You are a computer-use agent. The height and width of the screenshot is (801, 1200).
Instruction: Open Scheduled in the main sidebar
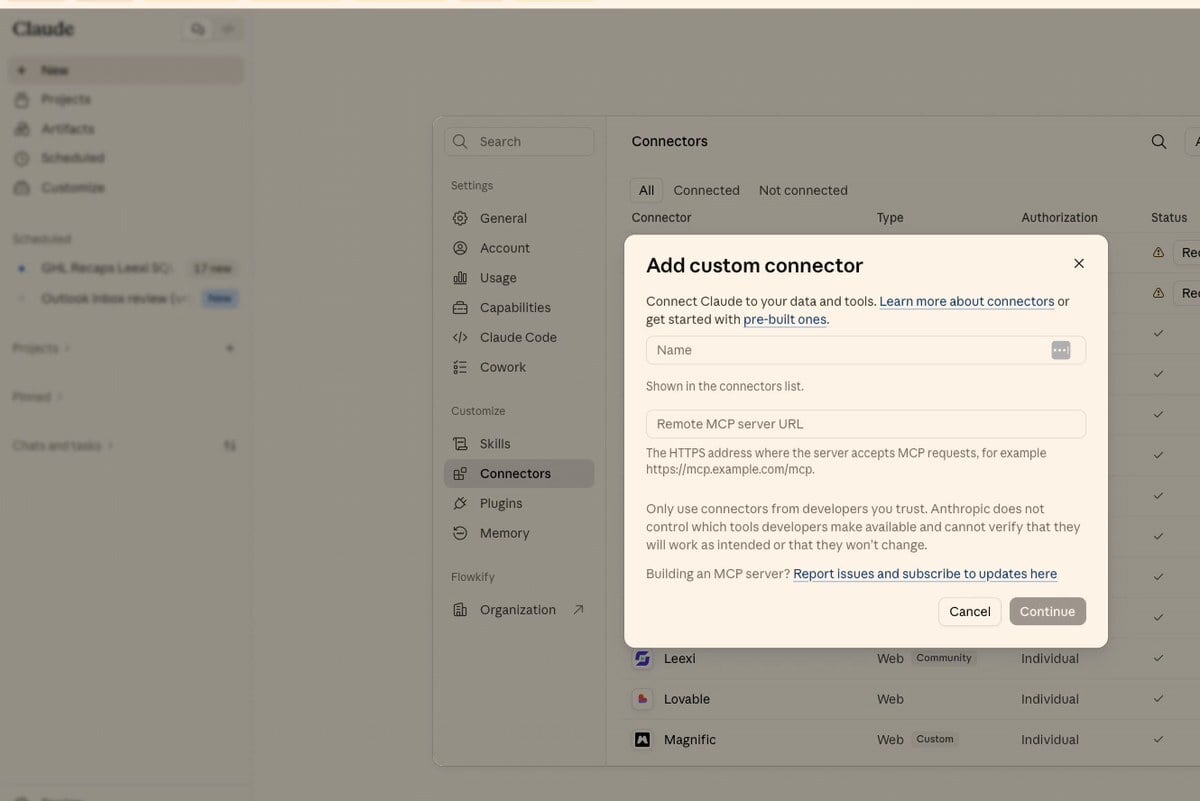click(x=126, y=158)
